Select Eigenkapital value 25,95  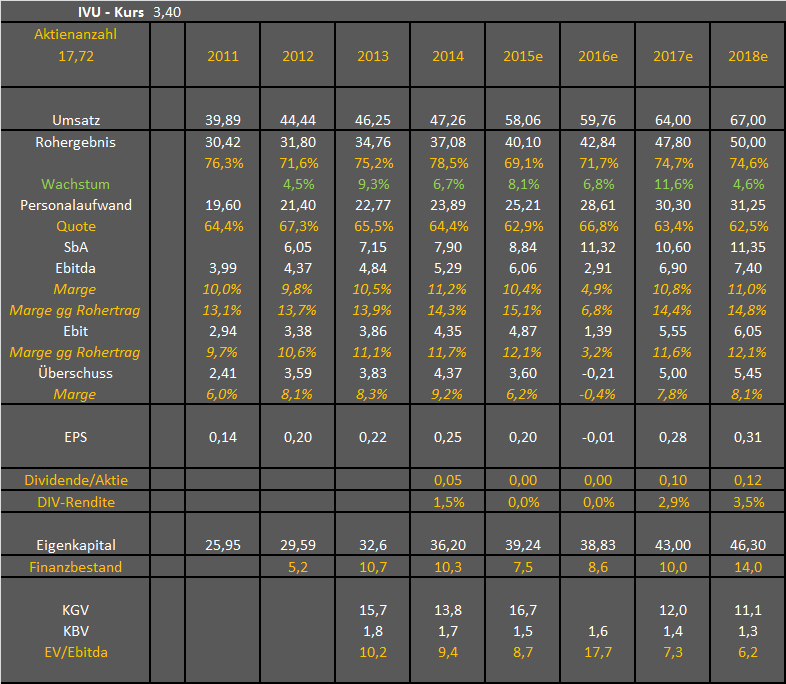[223, 545]
